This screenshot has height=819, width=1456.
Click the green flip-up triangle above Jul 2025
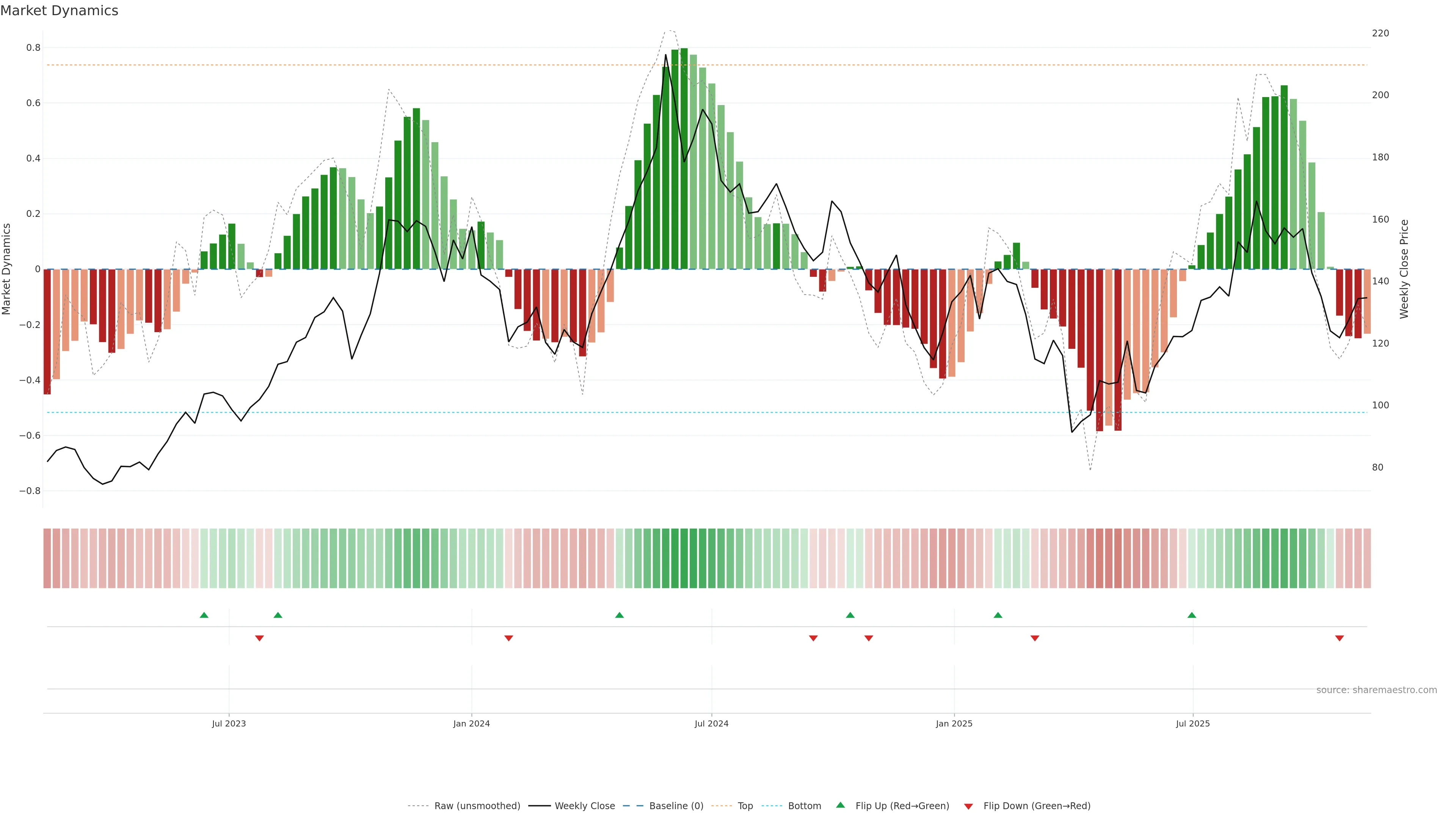(x=1191, y=615)
